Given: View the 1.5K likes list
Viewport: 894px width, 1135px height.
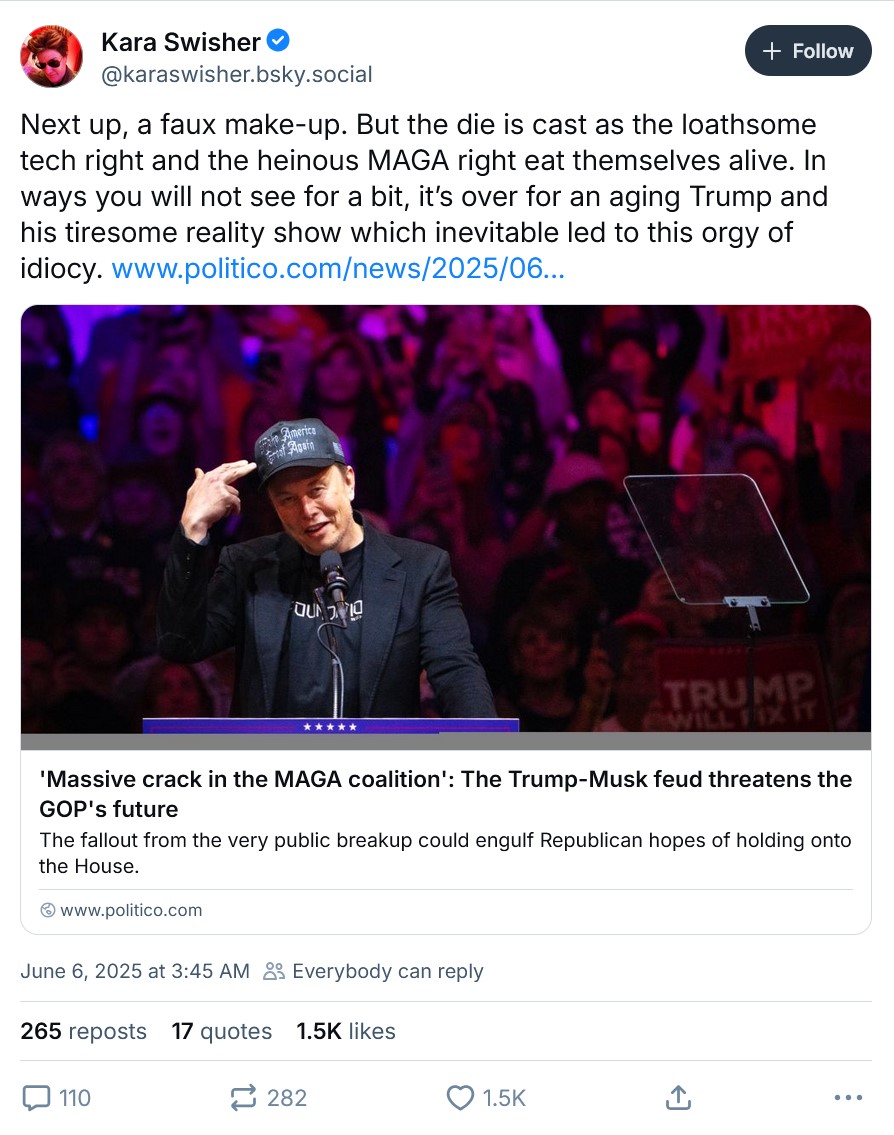Looking at the screenshot, I should (x=346, y=1031).
